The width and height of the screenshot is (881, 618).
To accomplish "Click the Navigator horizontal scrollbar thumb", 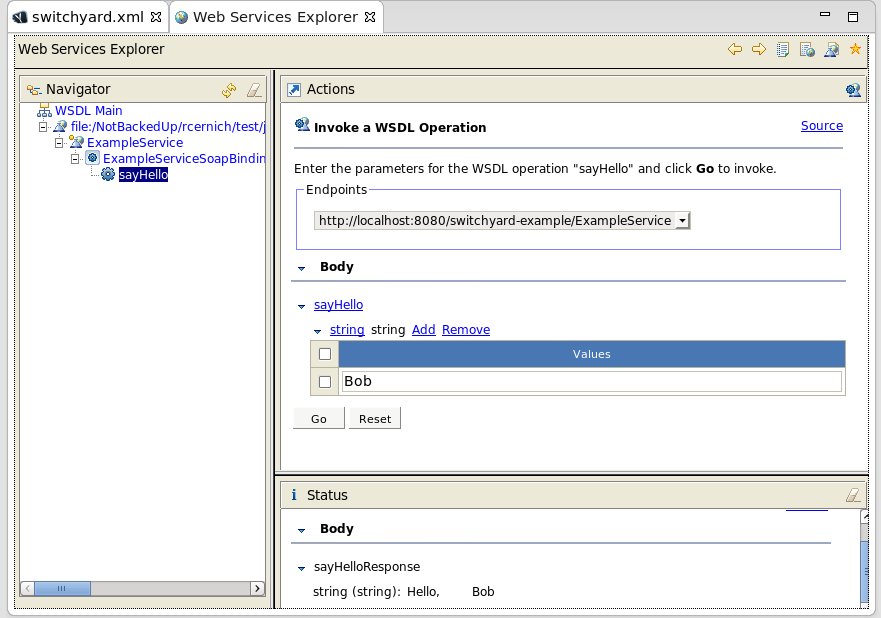I will tap(62, 588).
